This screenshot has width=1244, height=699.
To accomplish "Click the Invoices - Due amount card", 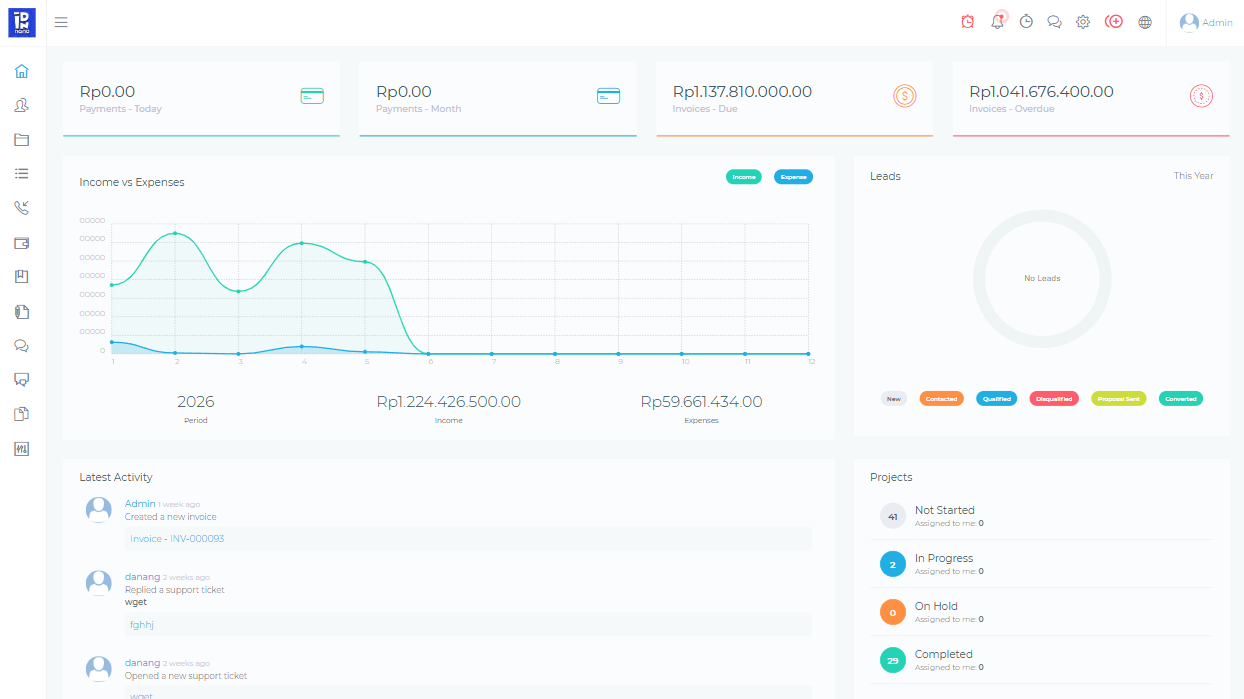I will point(794,98).
